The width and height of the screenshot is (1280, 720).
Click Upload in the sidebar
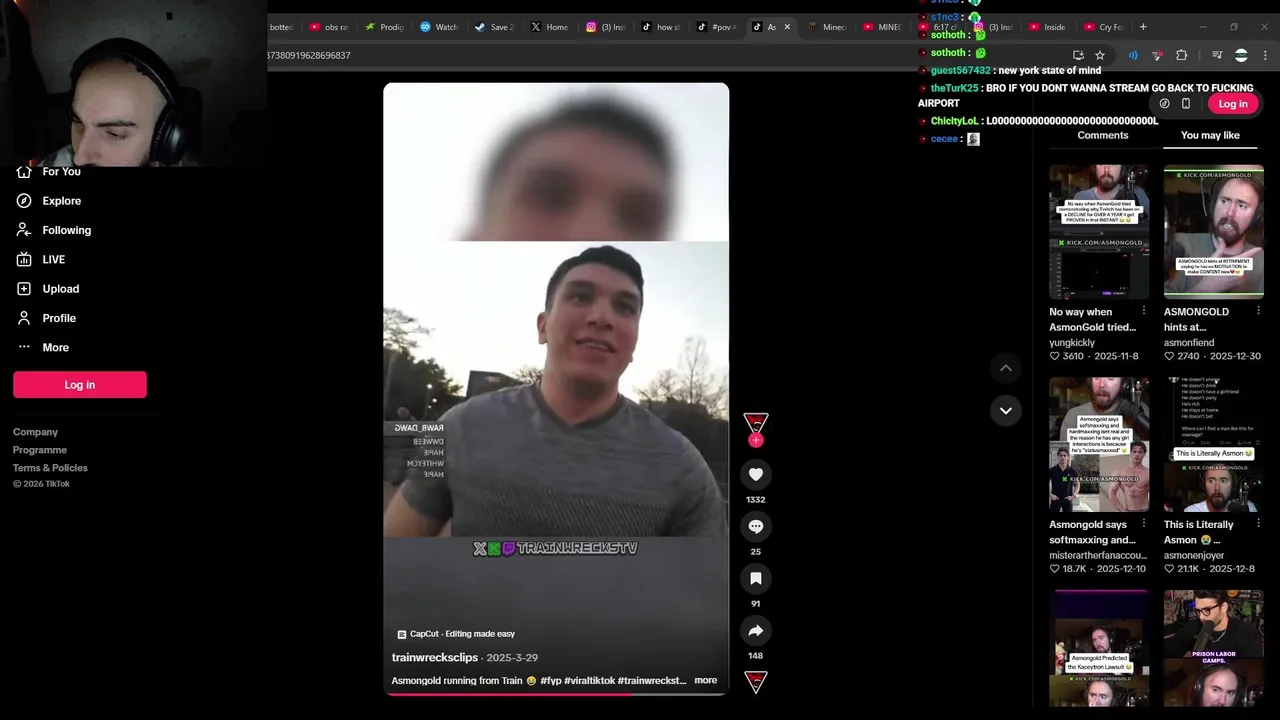click(61, 289)
